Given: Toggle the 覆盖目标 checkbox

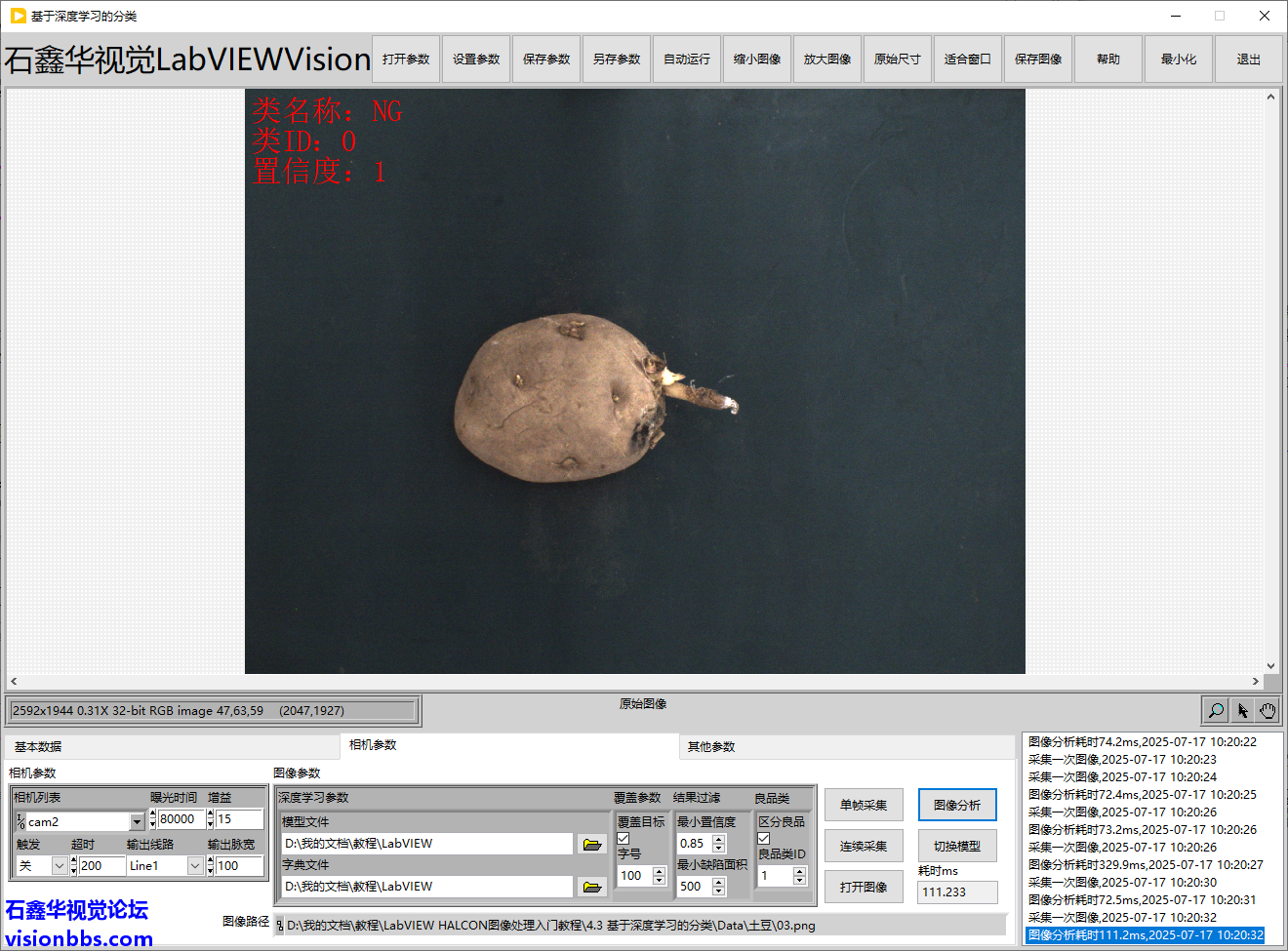Looking at the screenshot, I should [x=624, y=839].
